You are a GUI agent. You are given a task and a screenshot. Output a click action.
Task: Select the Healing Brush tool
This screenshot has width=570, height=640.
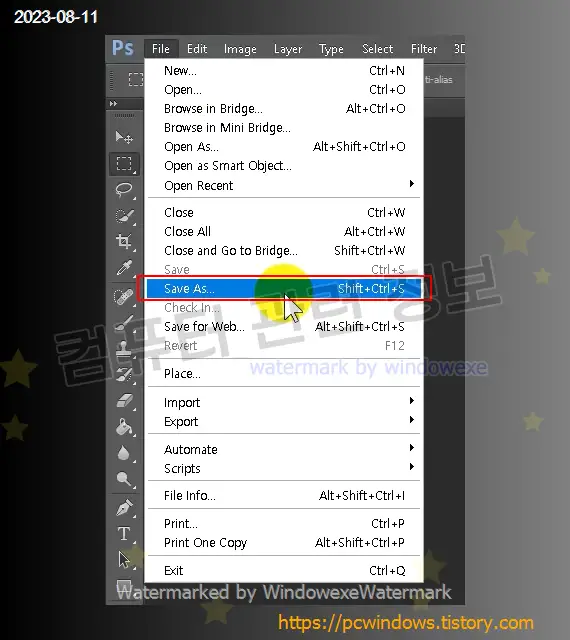124,297
